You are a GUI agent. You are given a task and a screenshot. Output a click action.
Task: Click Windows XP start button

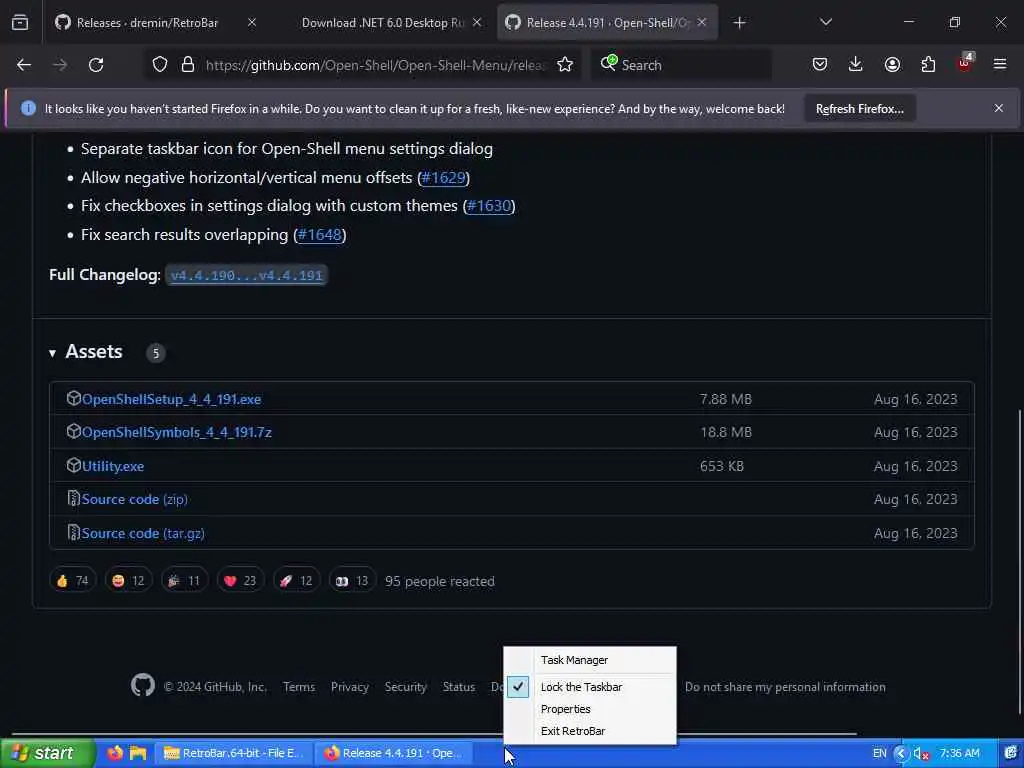[47, 753]
